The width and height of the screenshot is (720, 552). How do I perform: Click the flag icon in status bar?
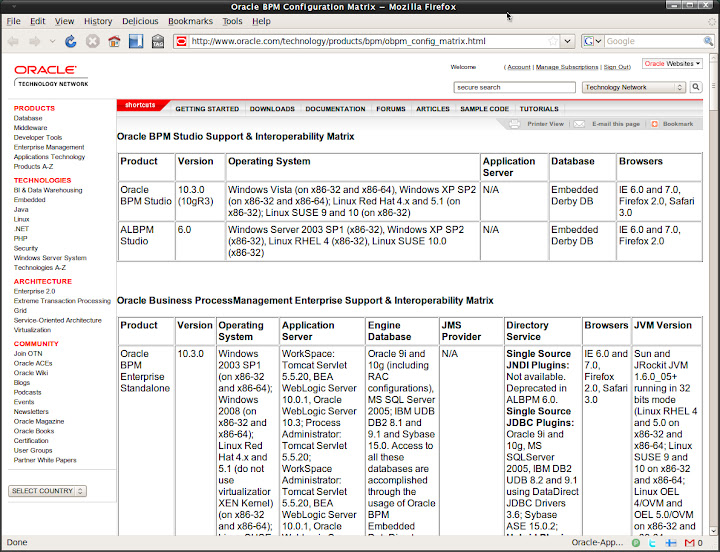tap(671, 543)
